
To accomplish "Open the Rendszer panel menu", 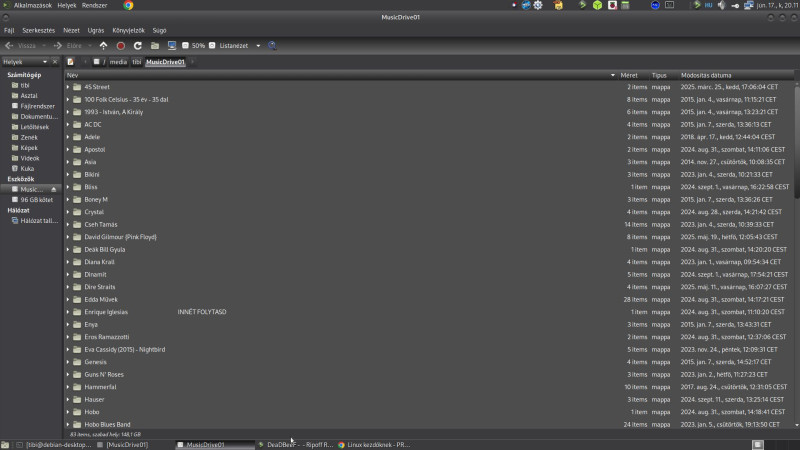I will 94,5.
